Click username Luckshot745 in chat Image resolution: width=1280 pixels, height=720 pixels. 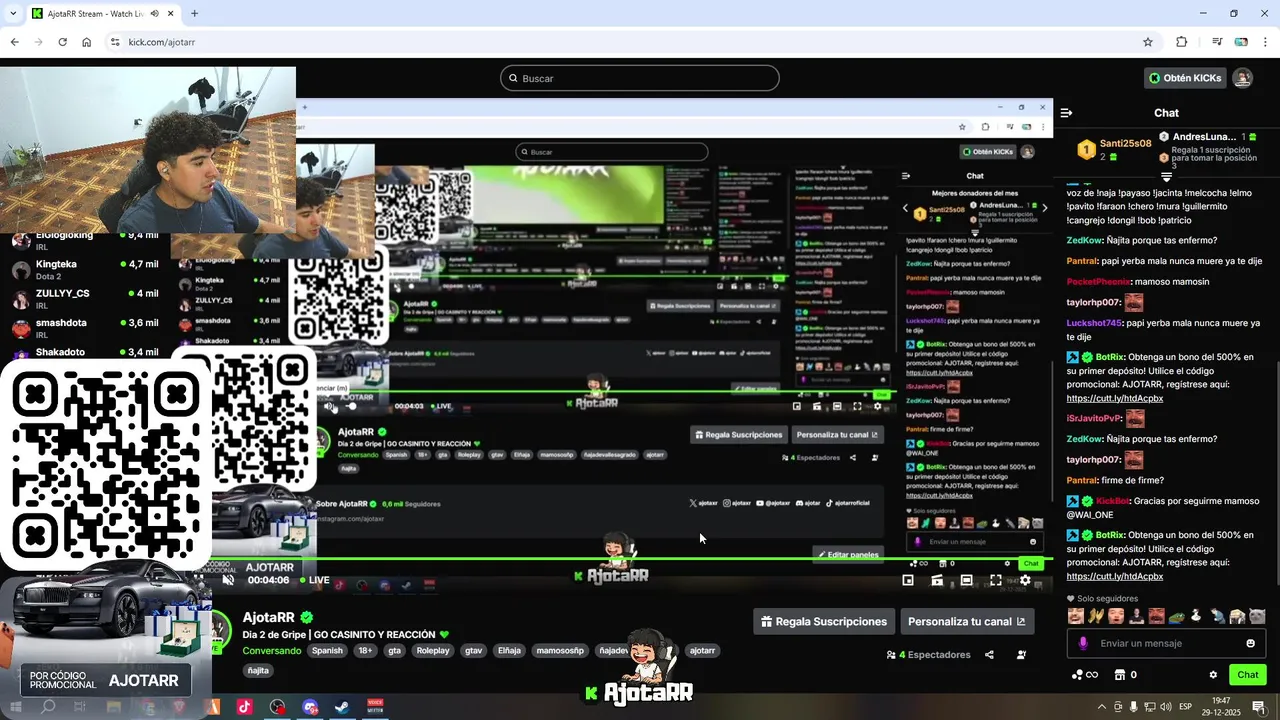[1094, 323]
